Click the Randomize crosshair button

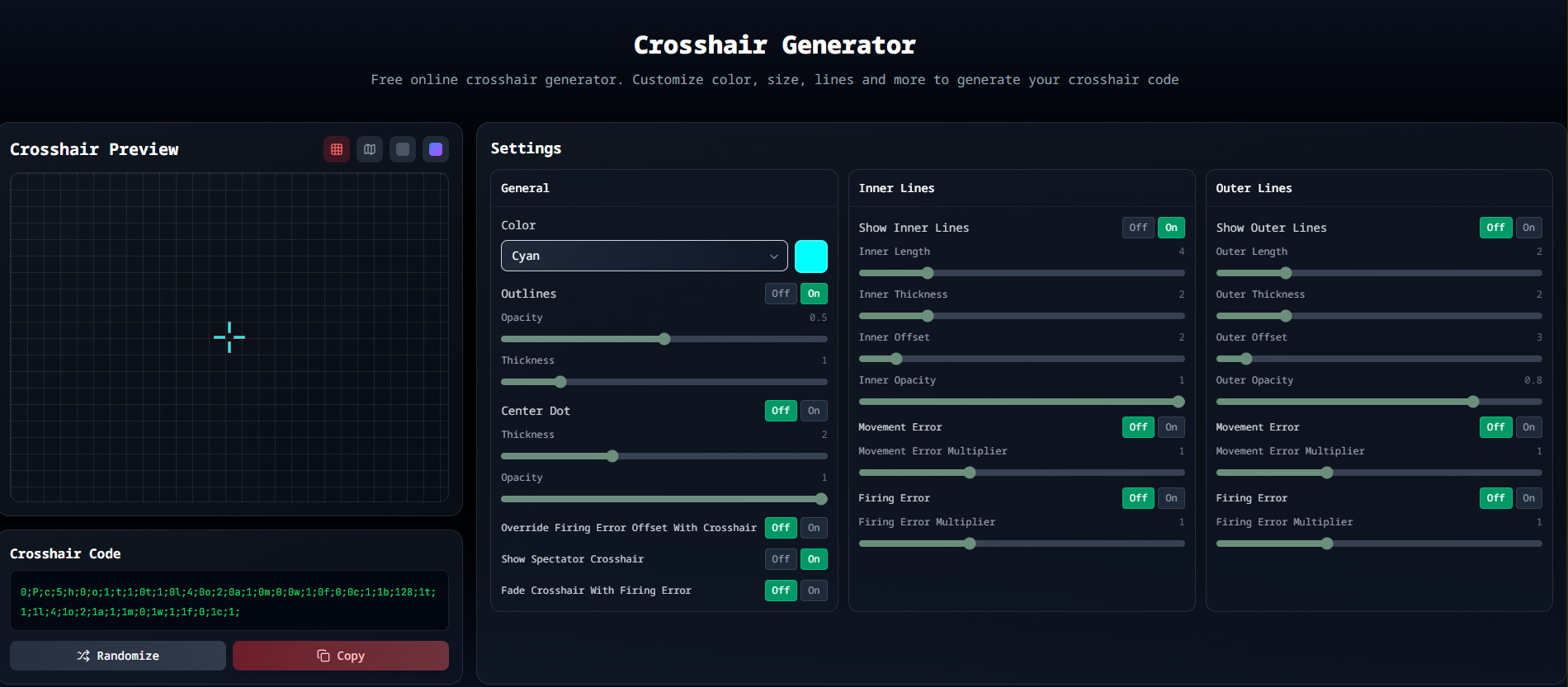[118, 656]
